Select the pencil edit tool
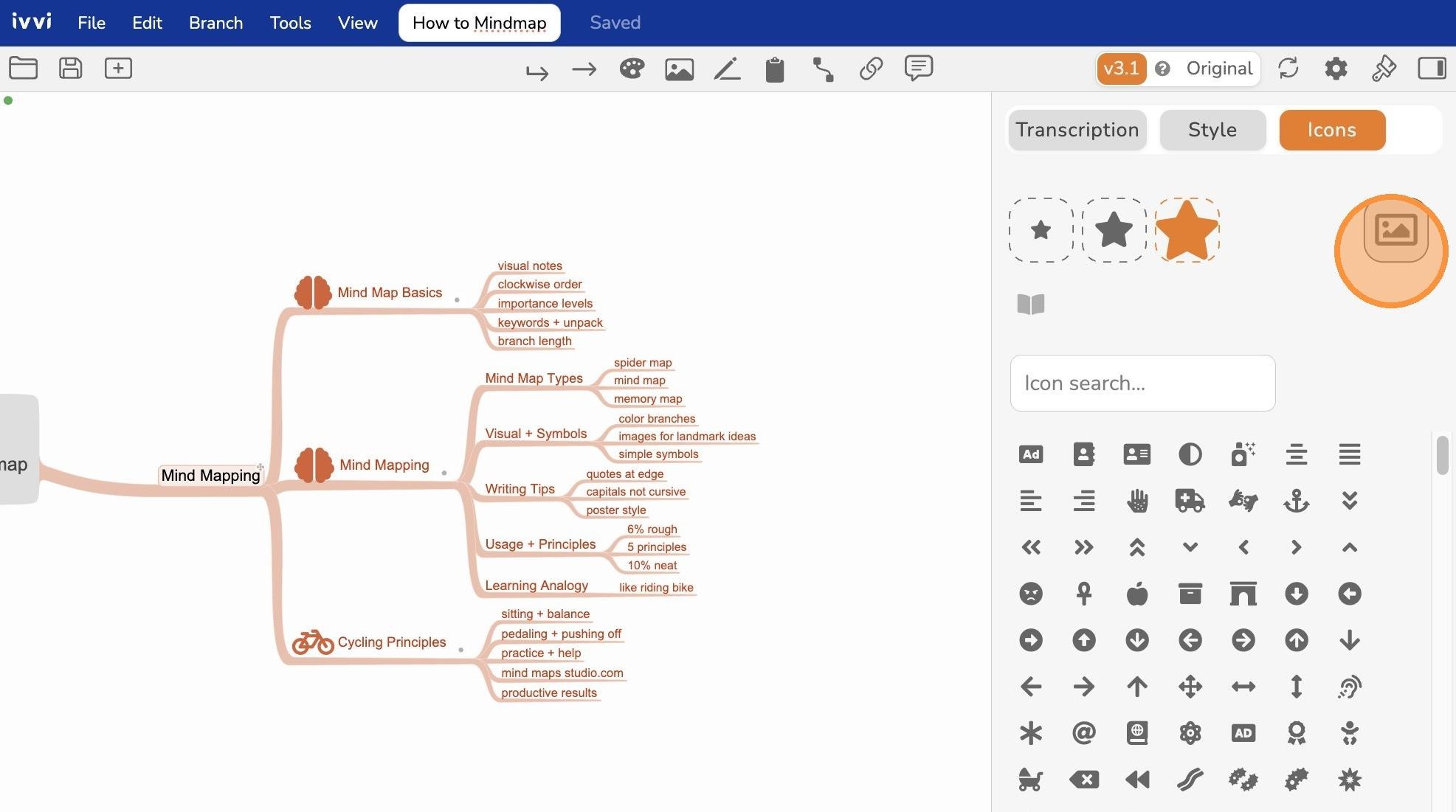 tap(727, 69)
